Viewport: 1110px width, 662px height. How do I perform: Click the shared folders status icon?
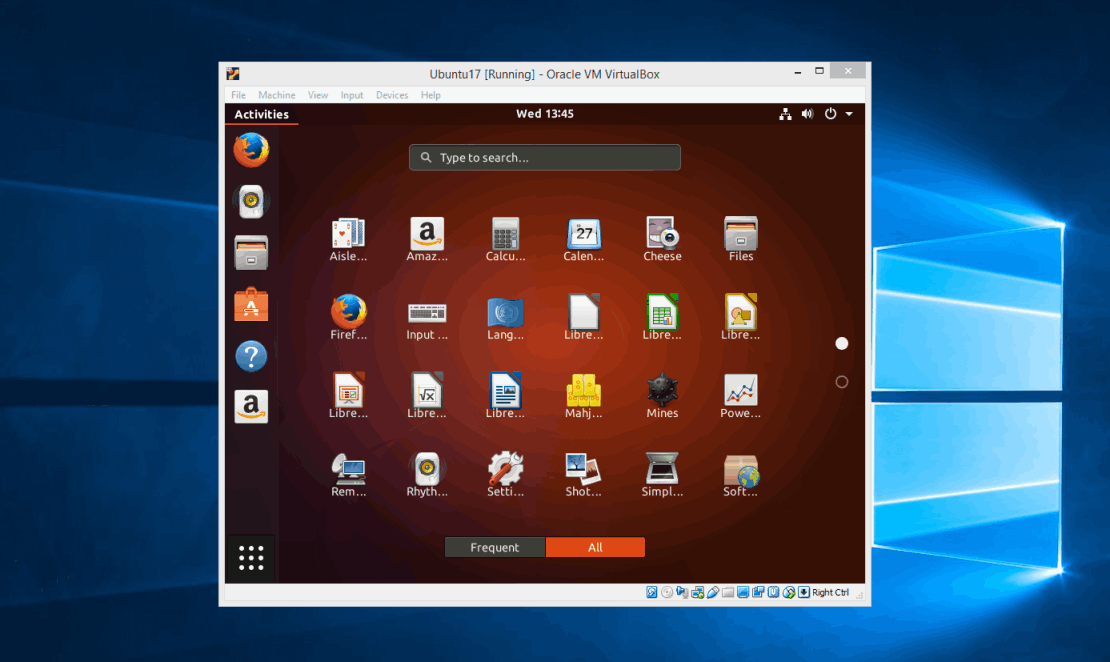(x=728, y=592)
